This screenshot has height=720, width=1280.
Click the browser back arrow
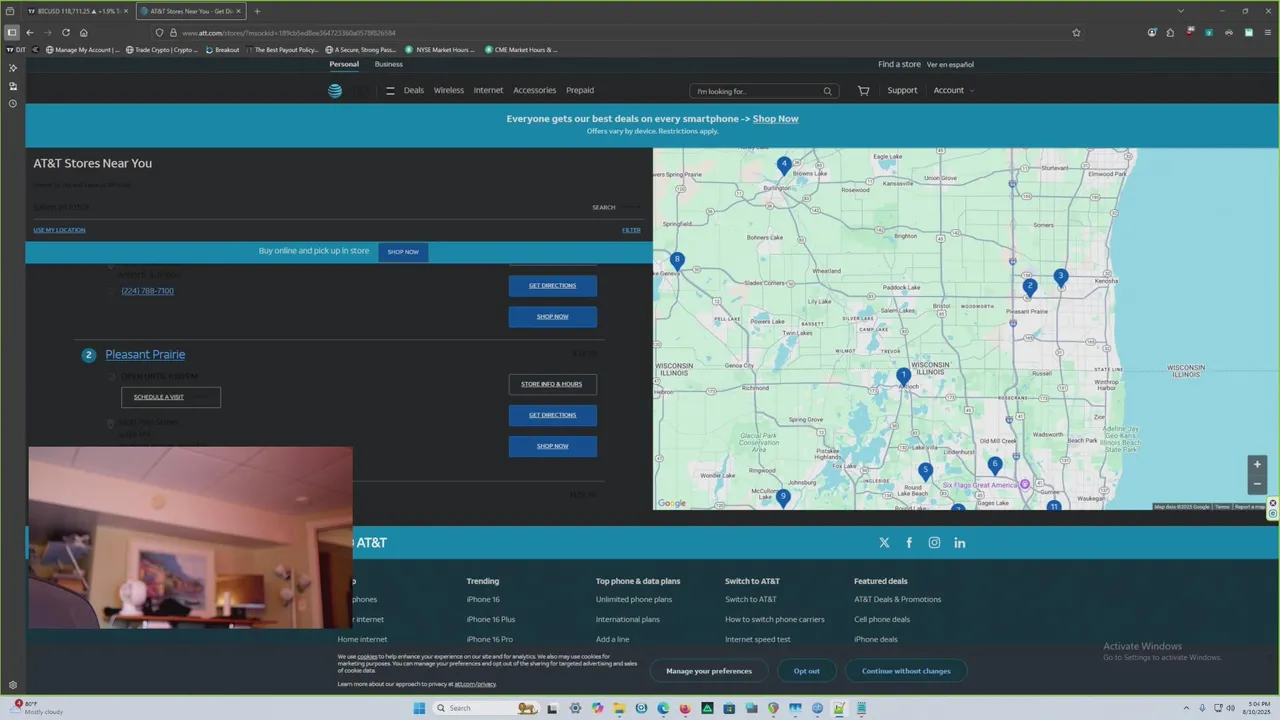29,32
